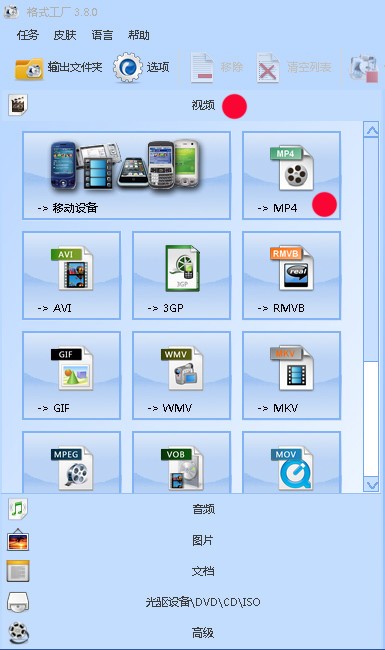This screenshot has height=650, width=385.
Task: Select the MKV conversion tile
Action: tap(291, 375)
